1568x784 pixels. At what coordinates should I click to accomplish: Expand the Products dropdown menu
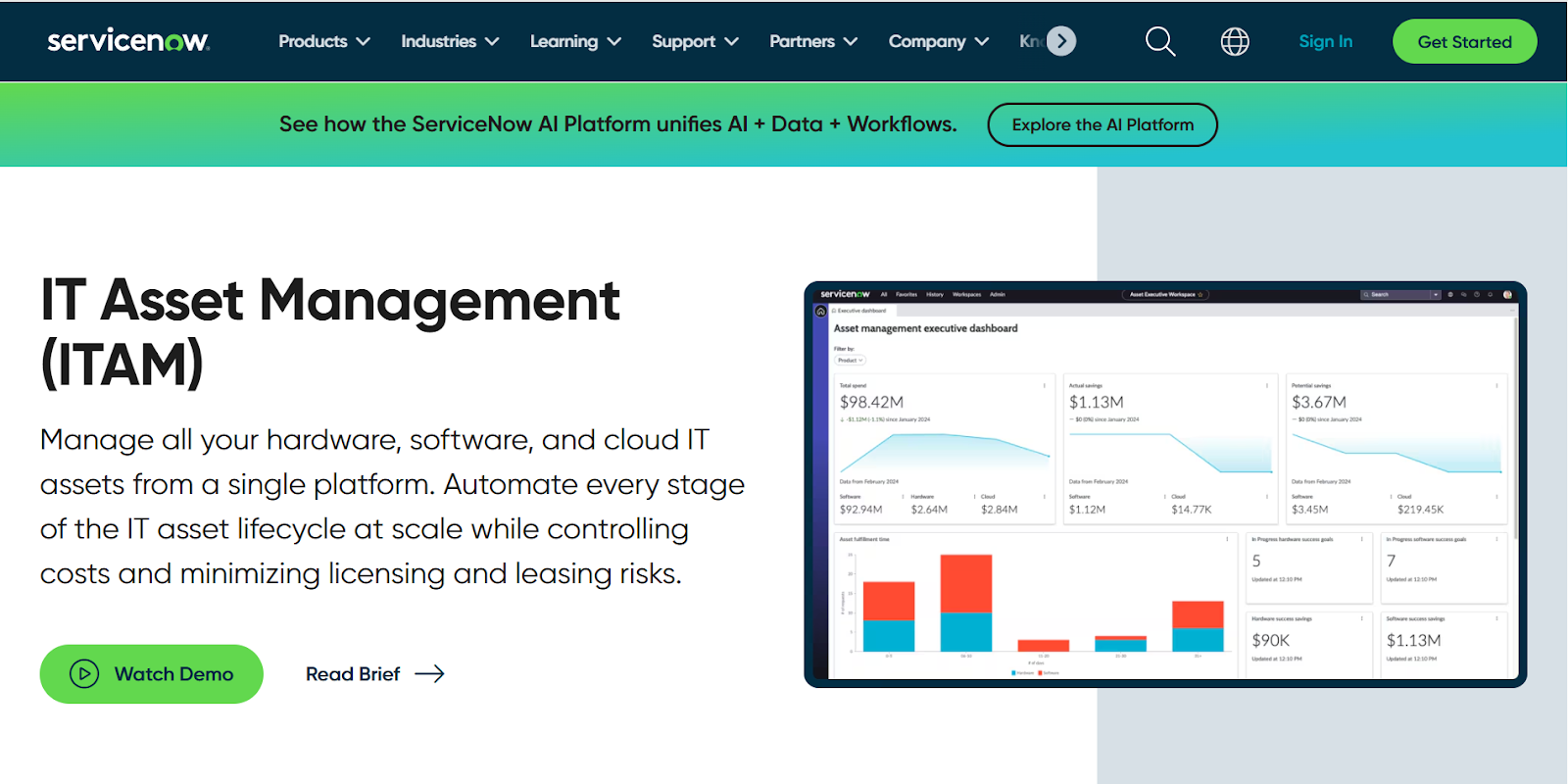pos(324,41)
